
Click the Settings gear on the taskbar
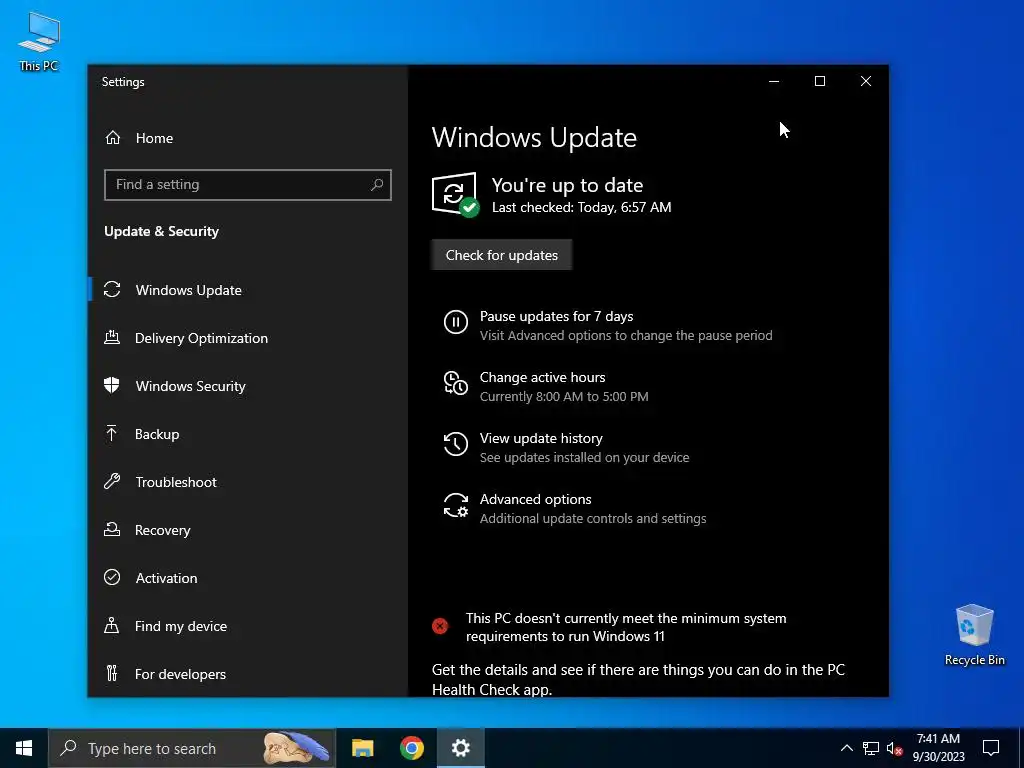click(460, 748)
